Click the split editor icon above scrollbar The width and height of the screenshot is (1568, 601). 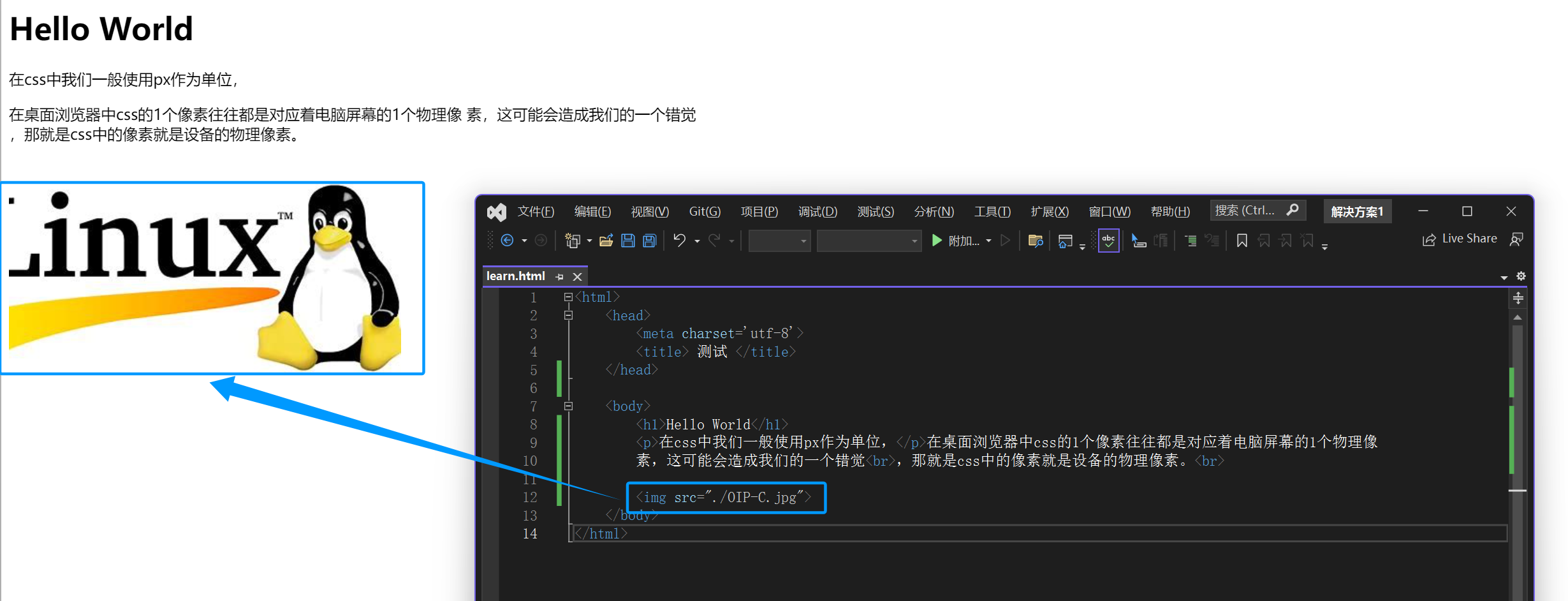pyautogui.click(x=1518, y=298)
